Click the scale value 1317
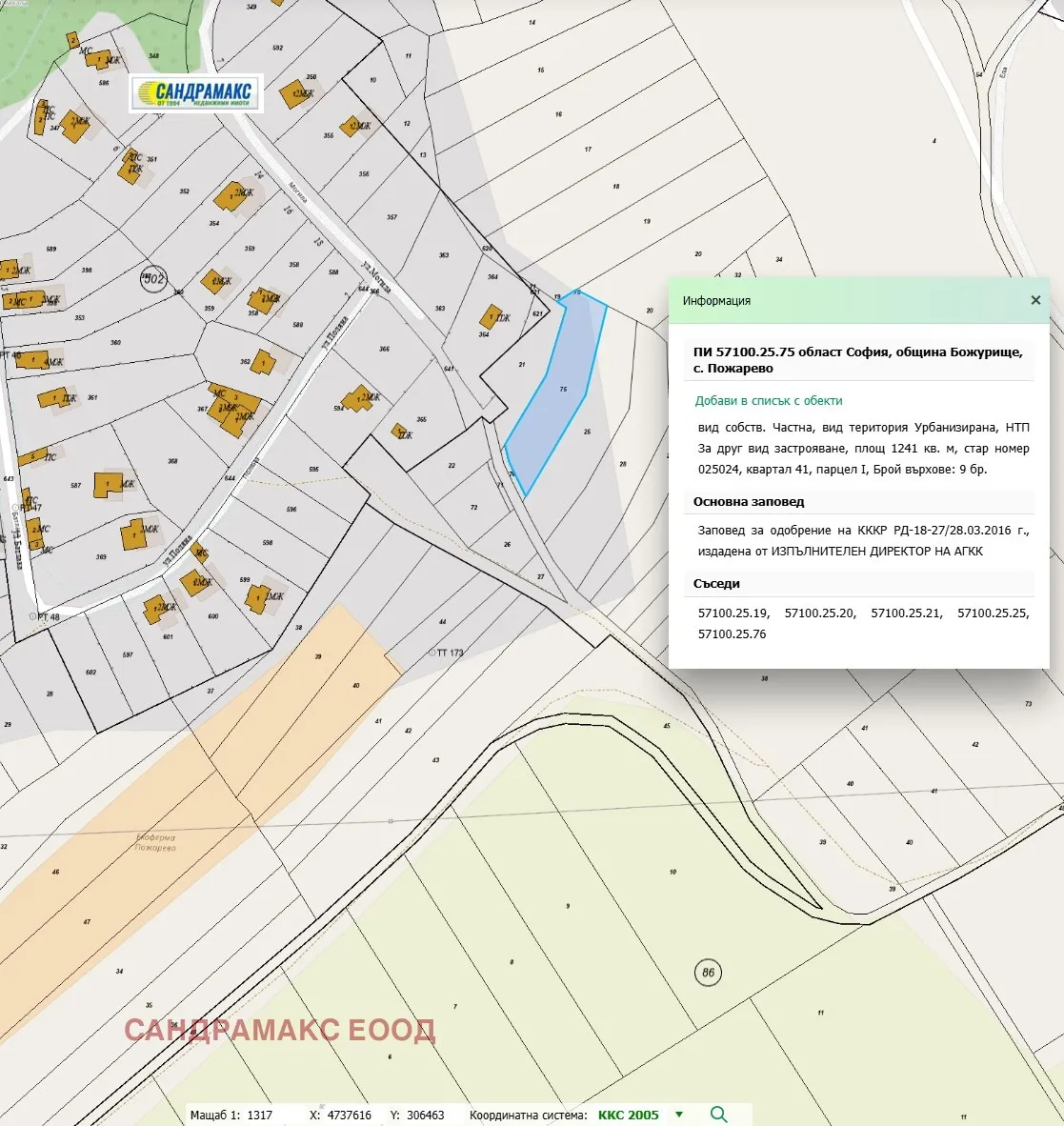The image size is (1064, 1126). point(259,1115)
